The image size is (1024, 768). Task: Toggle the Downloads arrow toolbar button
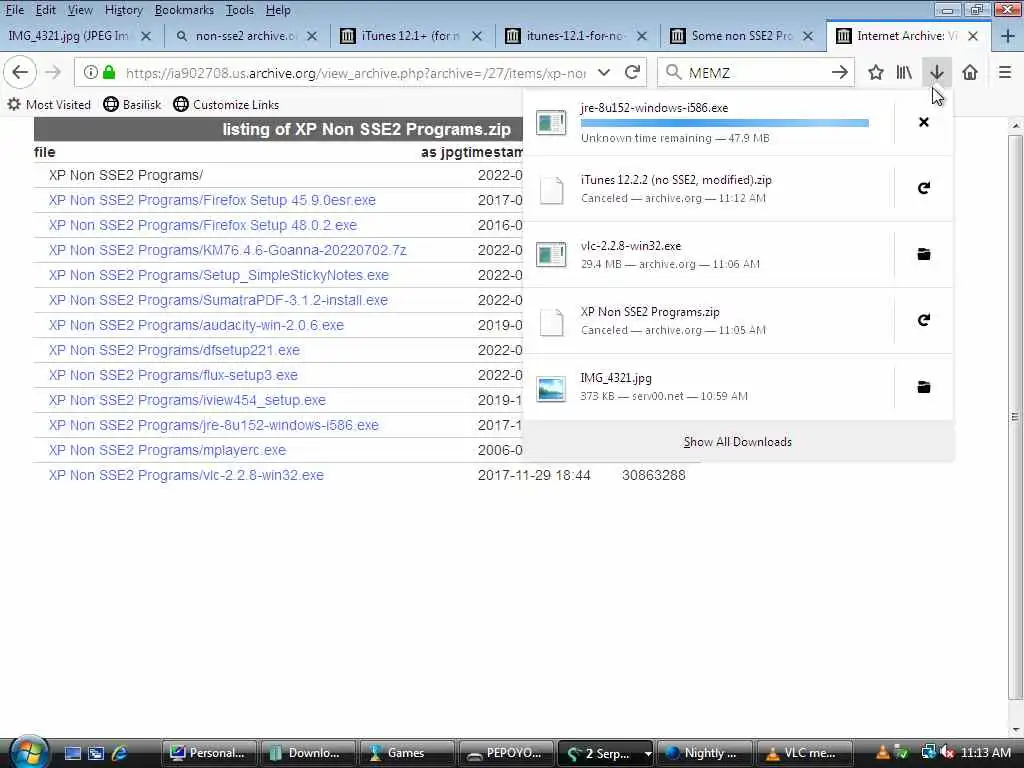936,72
